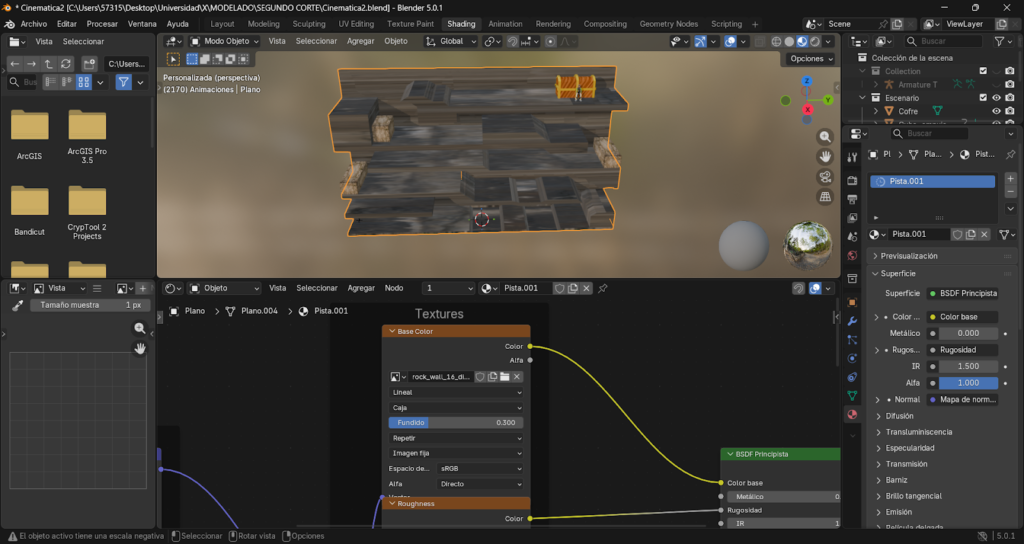Refresh the file browser list
1024x544 pixels.
(x=66, y=63)
